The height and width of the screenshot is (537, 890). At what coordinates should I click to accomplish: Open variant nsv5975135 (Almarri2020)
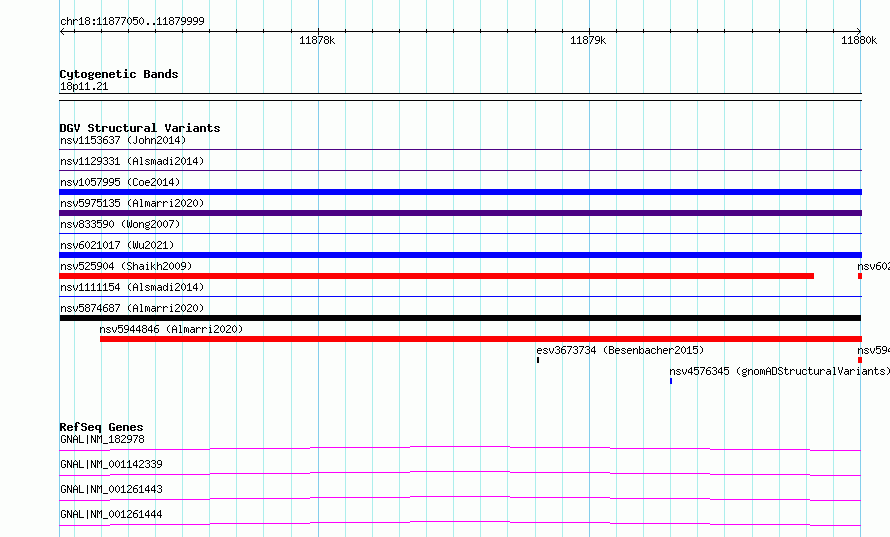[132, 203]
